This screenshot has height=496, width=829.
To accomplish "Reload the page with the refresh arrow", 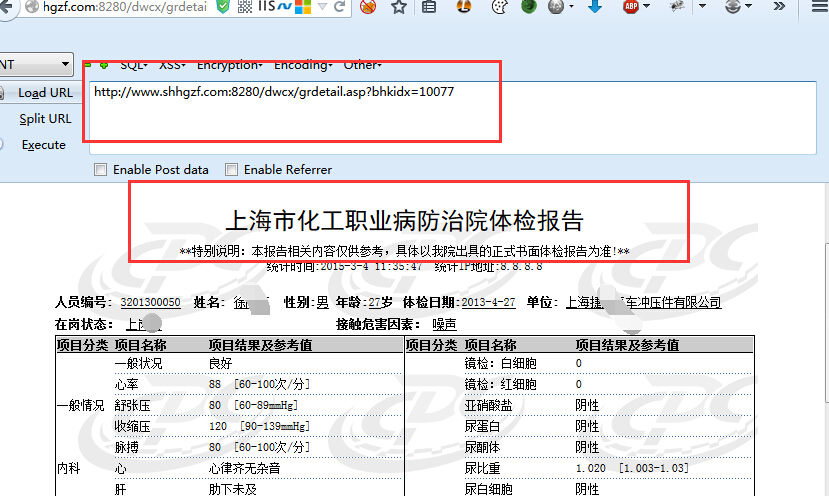I will tap(339, 6).
